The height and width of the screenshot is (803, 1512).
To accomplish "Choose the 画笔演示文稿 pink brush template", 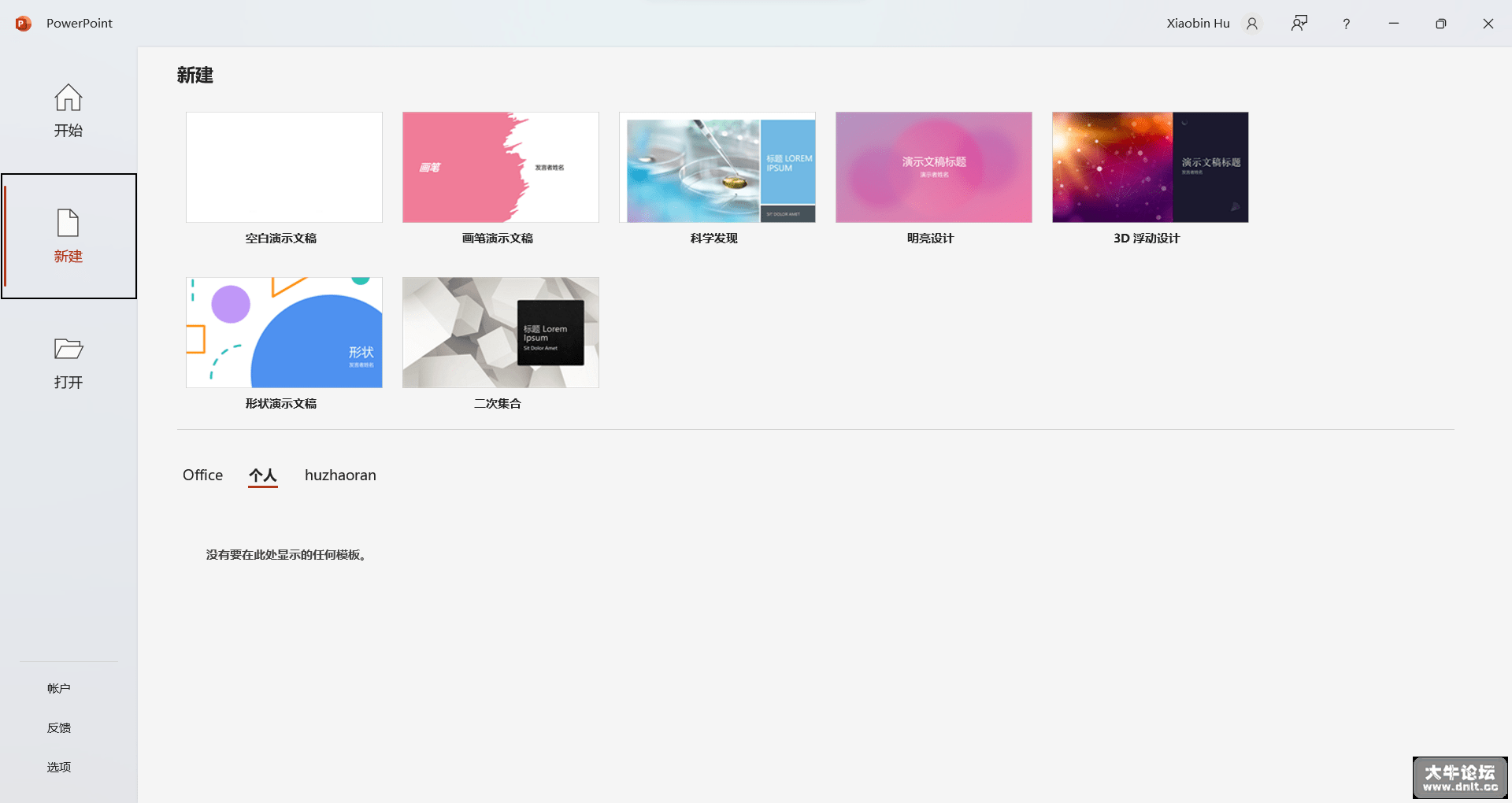I will click(x=501, y=167).
